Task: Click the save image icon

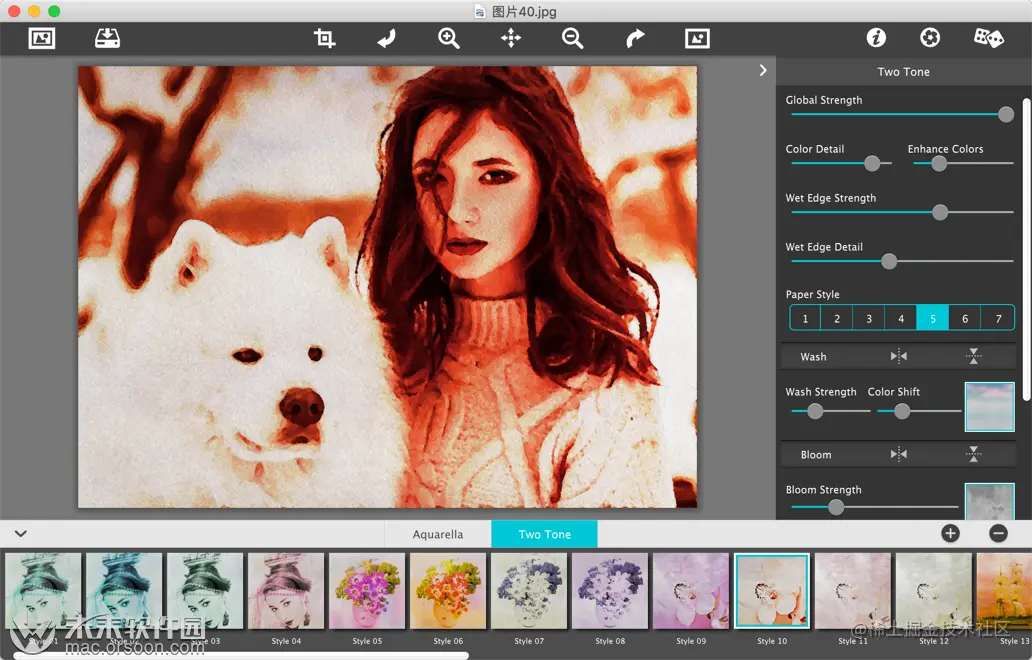Action: [107, 38]
